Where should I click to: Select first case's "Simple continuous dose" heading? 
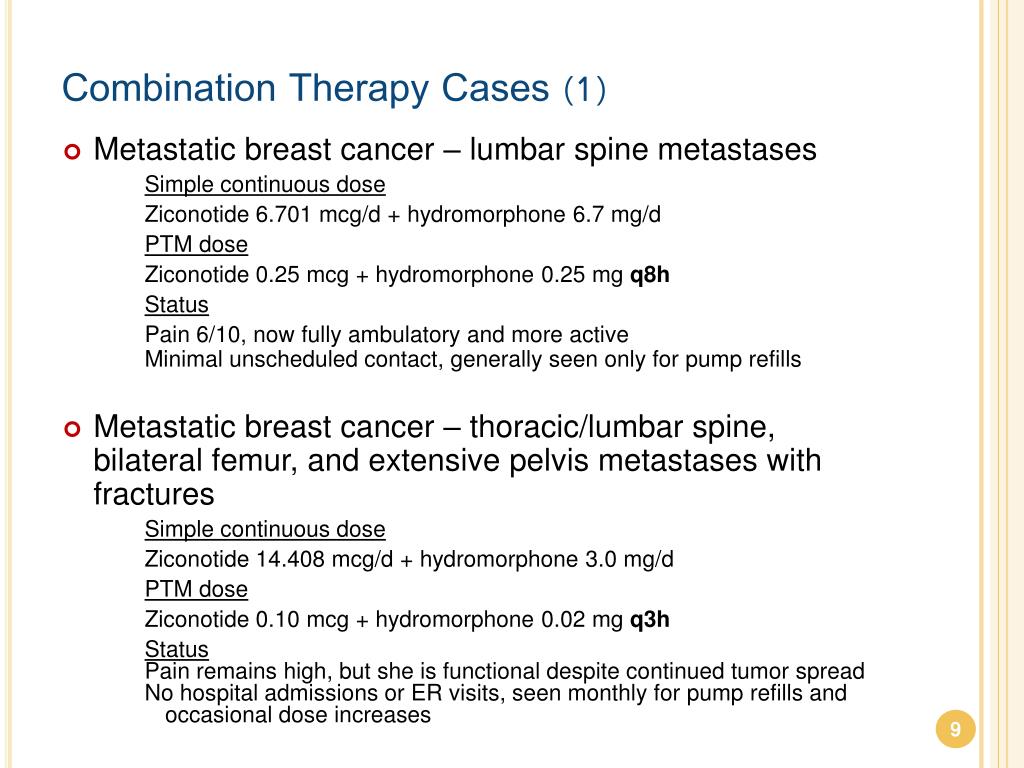265,185
